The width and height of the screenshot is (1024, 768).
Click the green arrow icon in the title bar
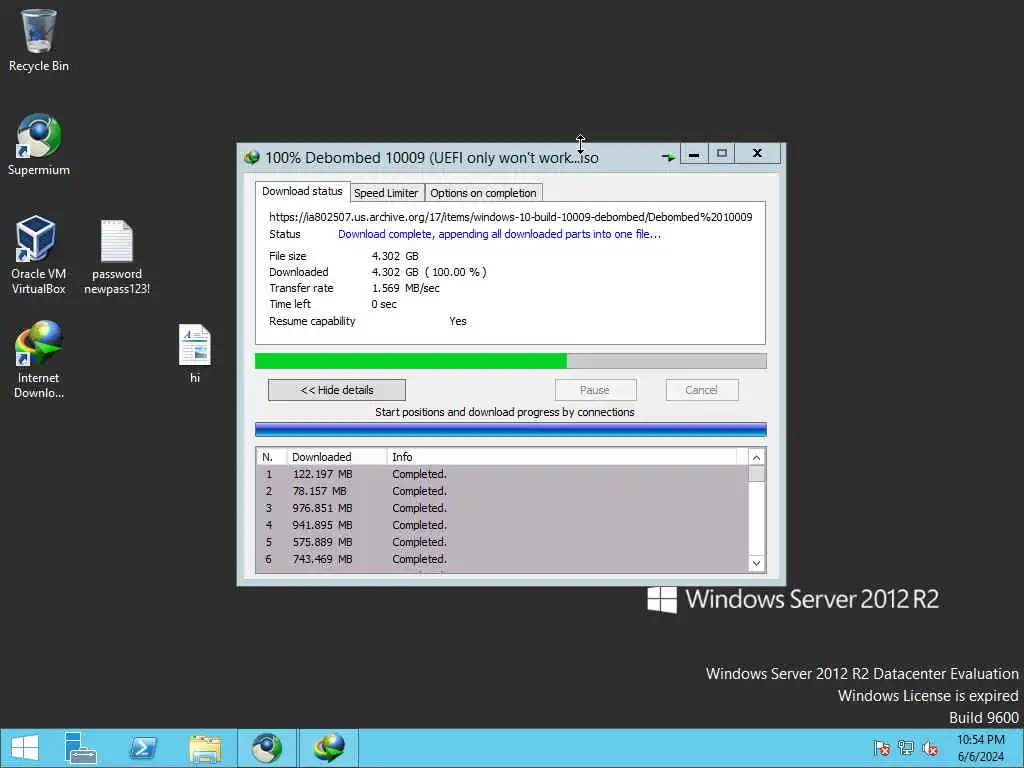coord(668,157)
